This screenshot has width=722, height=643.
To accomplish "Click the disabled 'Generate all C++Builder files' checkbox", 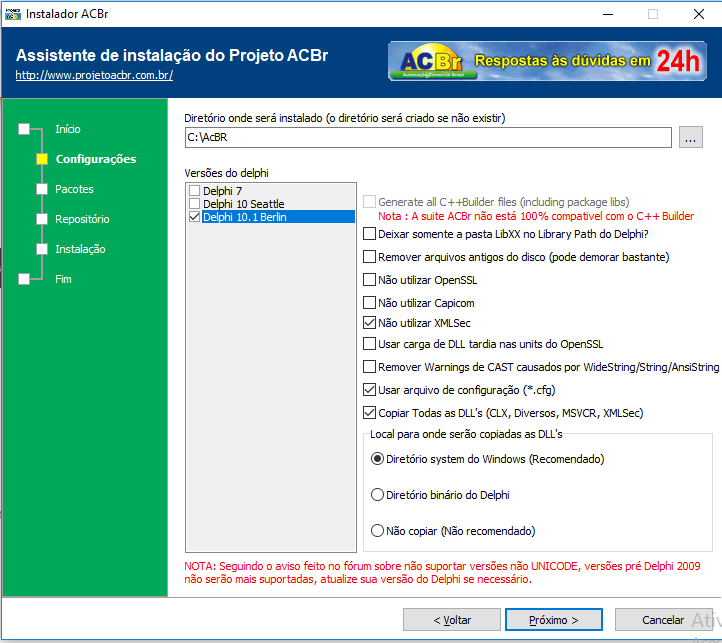I will point(369,202).
